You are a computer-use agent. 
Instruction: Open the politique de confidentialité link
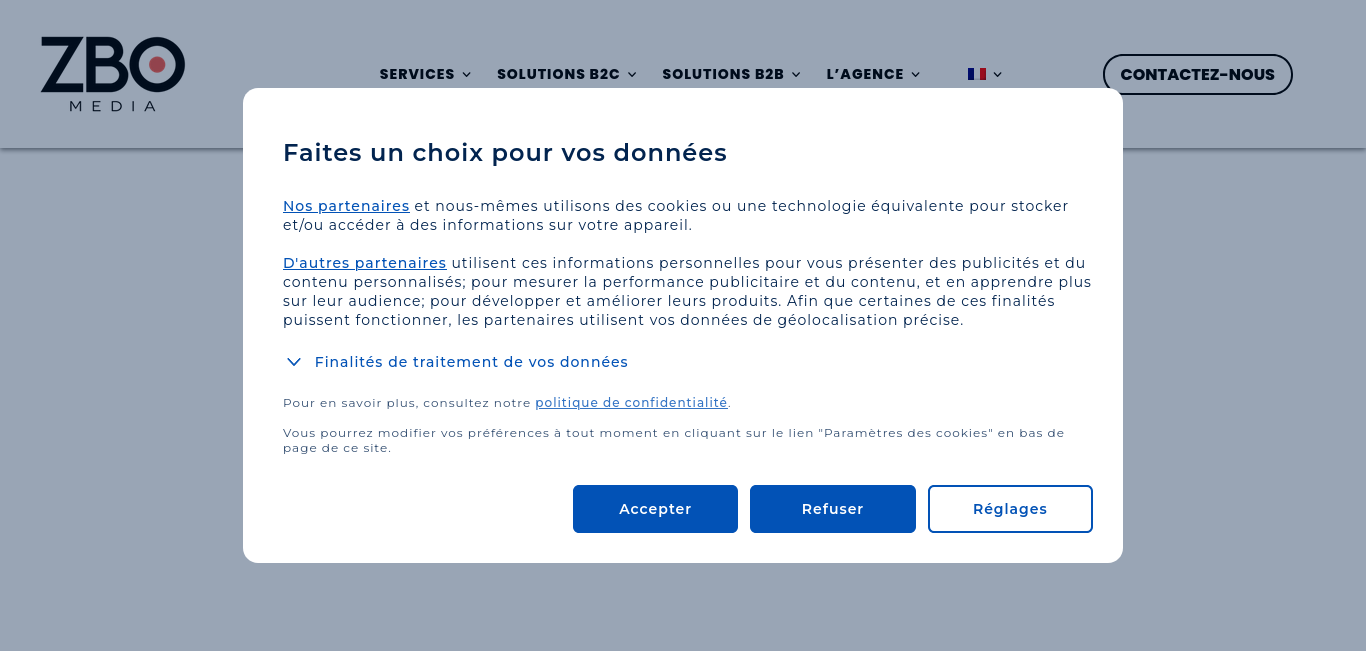pos(631,403)
